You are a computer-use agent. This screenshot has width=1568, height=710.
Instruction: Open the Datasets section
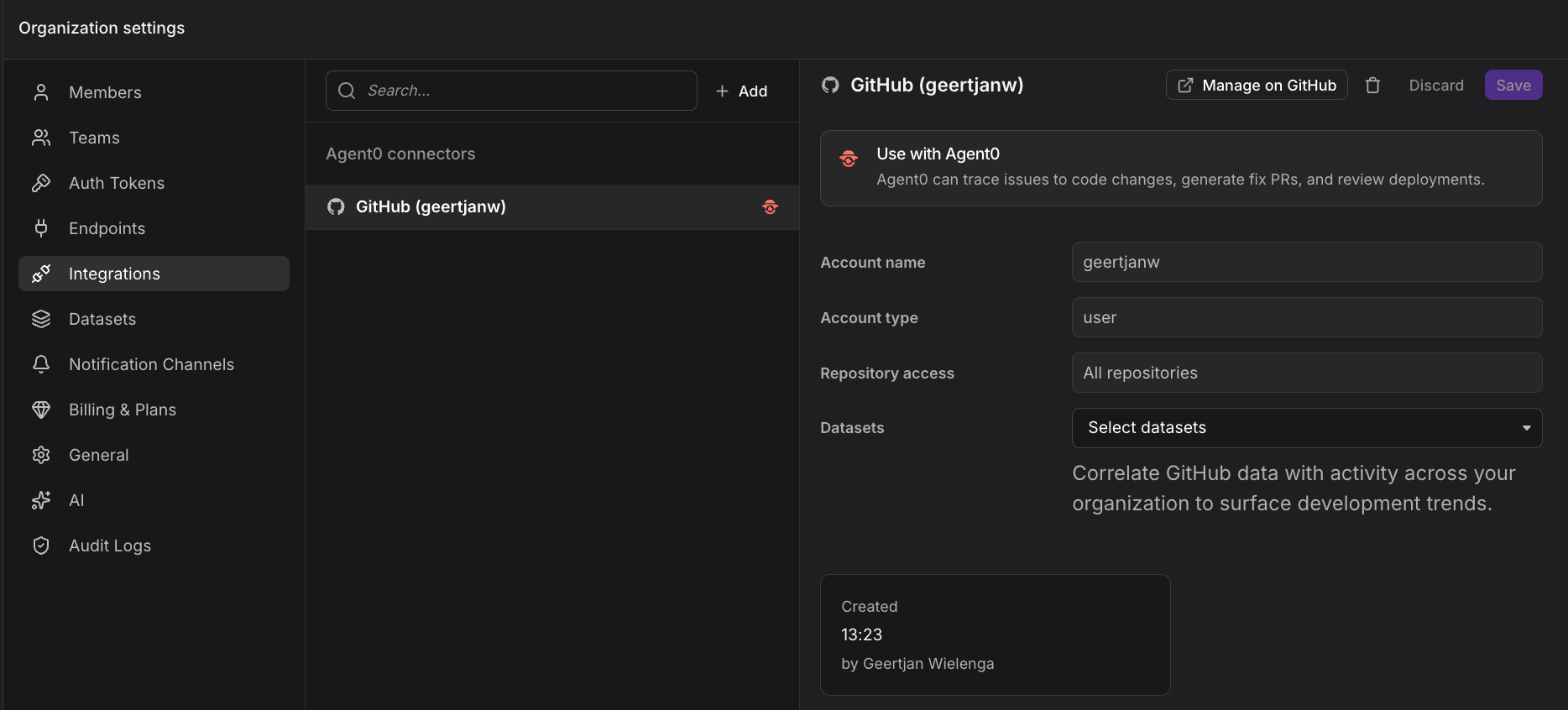pyautogui.click(x=154, y=319)
